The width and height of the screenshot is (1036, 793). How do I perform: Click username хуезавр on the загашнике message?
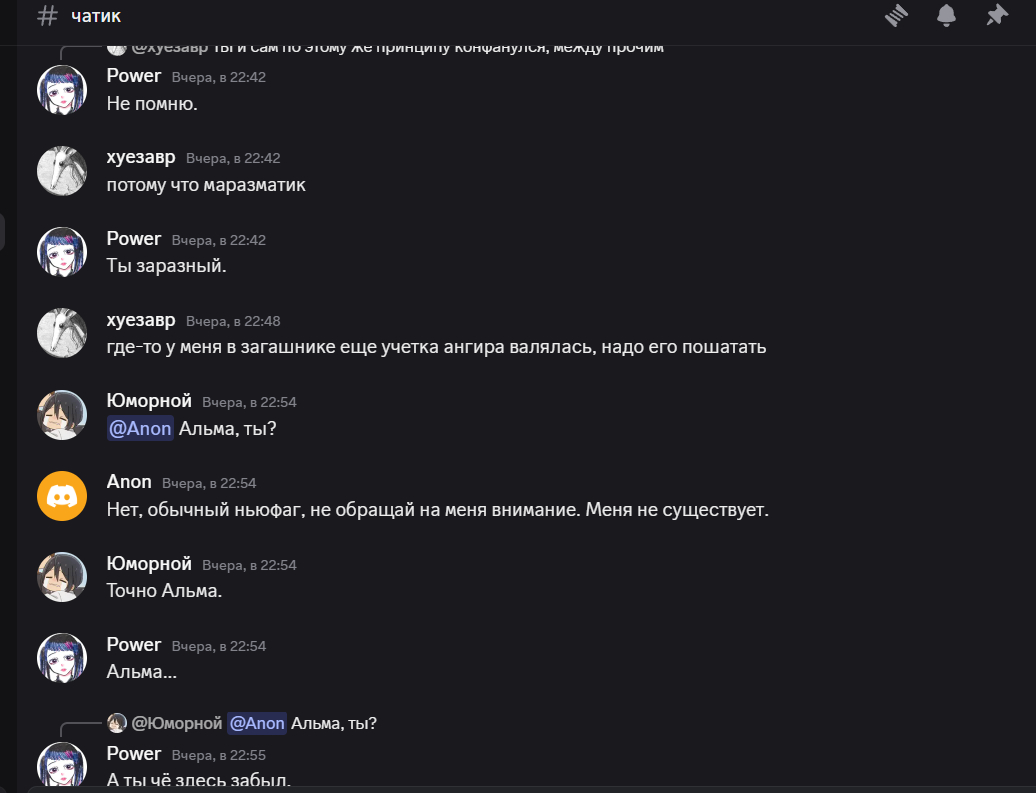coord(141,320)
